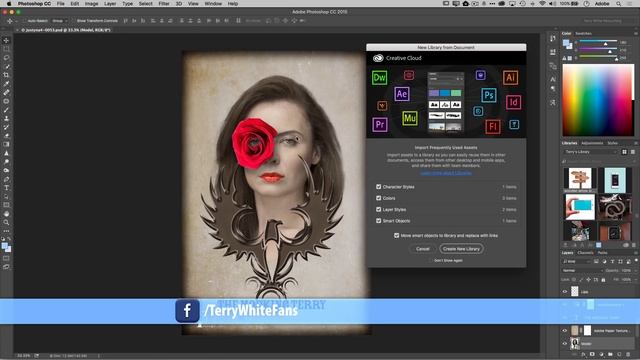Select the Eyedropper tool
The image size is (640, 360).
tap(6, 84)
